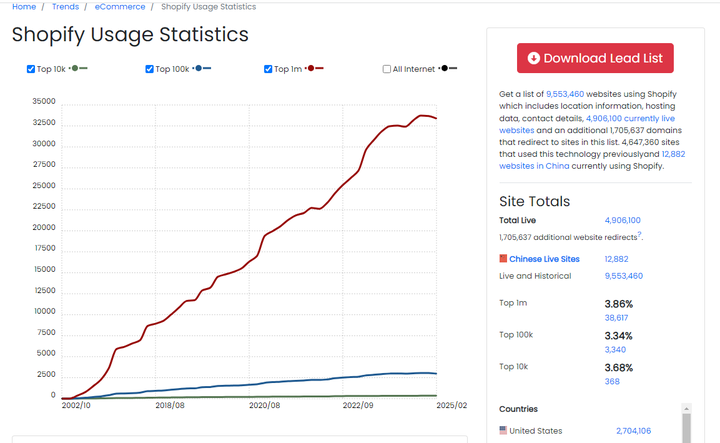Image resolution: width=720 pixels, height=443 pixels.
Task: Click the Live and Historical 9,553,460 count
Action: 624,276
